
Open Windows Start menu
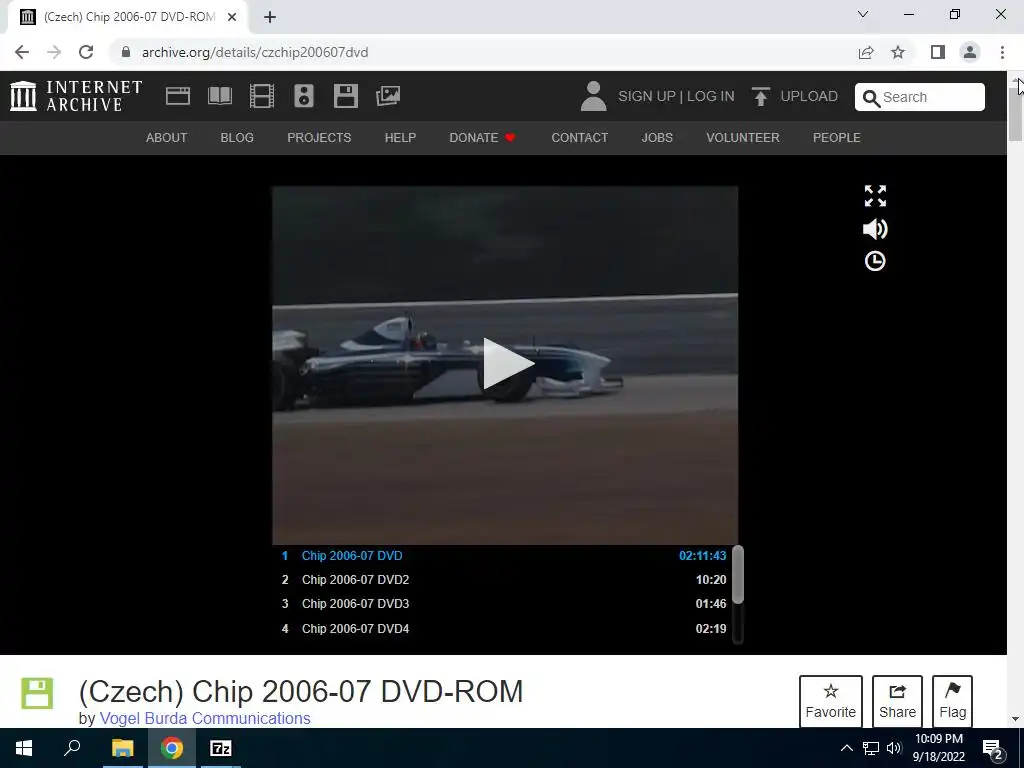24,748
